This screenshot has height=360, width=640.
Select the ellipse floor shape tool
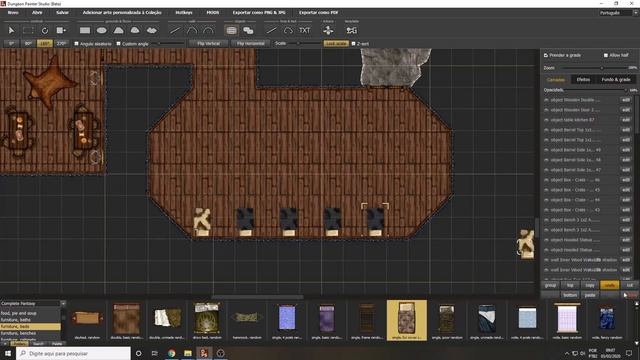coord(102,31)
